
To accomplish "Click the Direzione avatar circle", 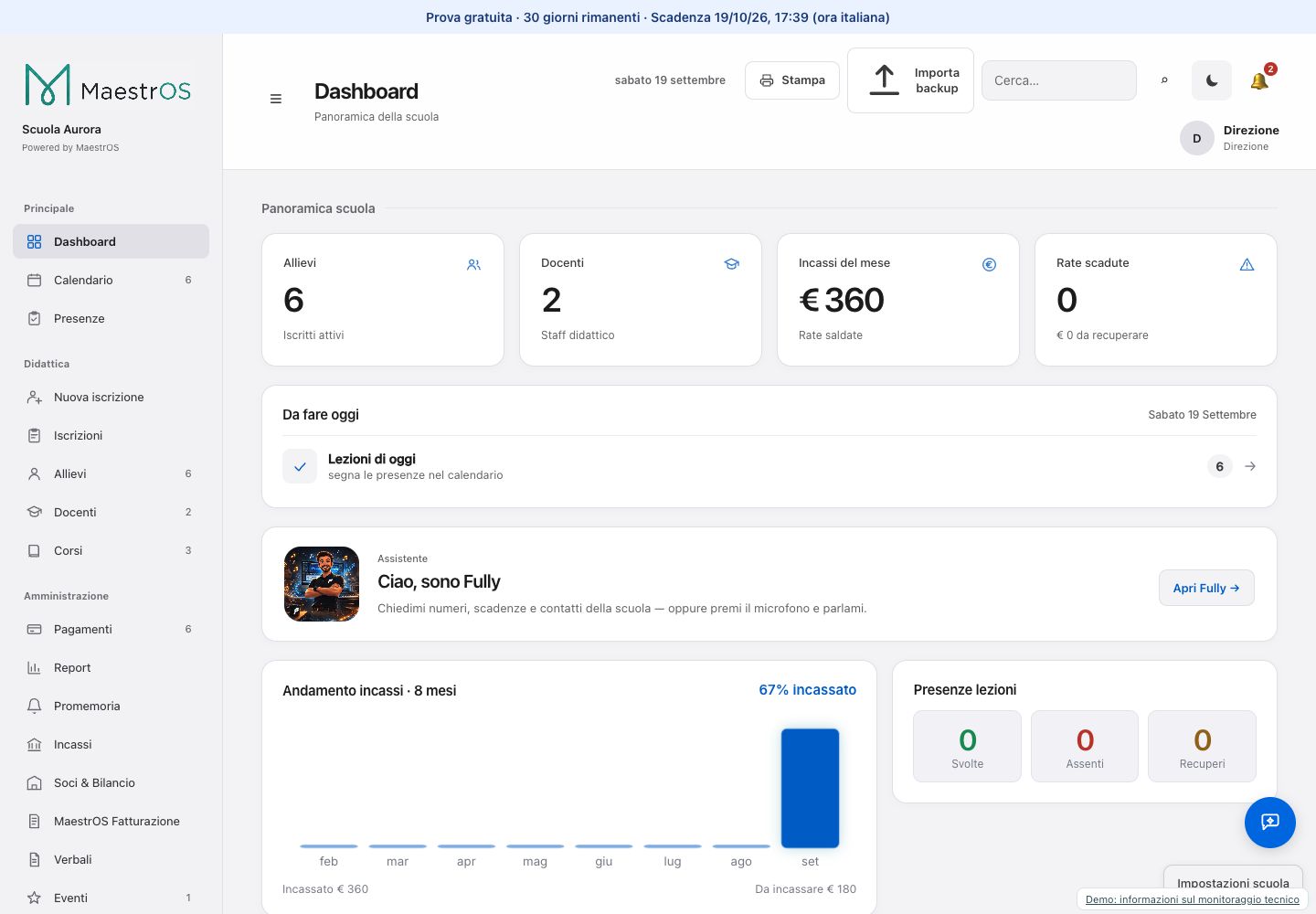I will 1197,138.
